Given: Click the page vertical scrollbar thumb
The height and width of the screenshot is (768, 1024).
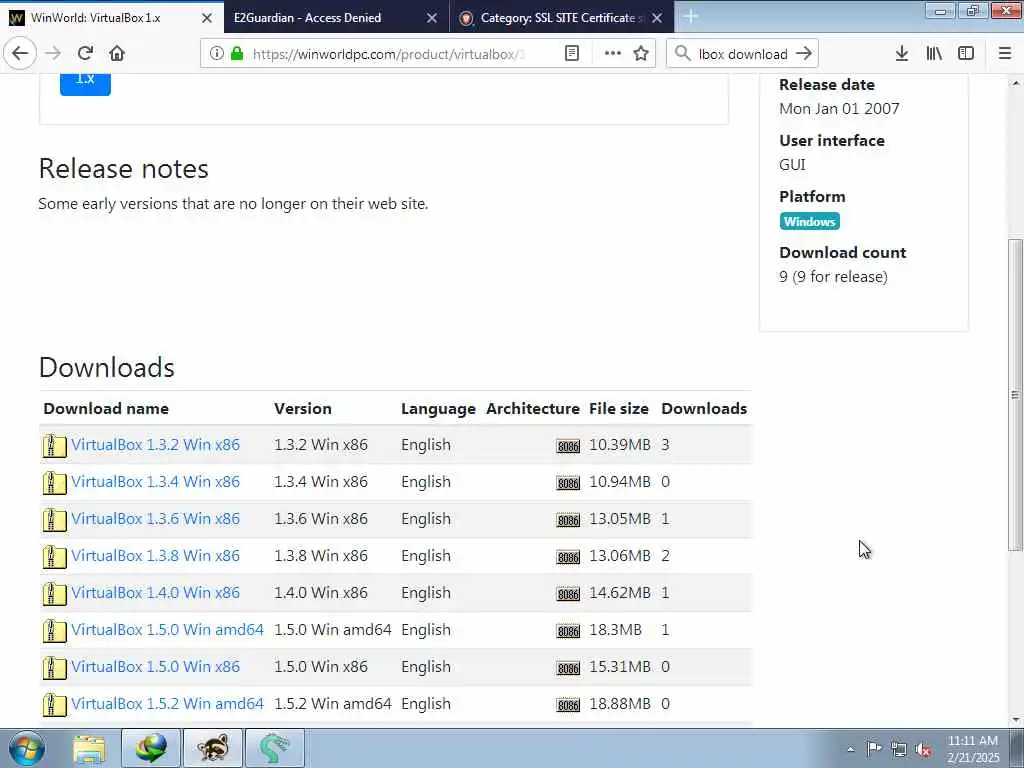Looking at the screenshot, I should click(1015, 394).
